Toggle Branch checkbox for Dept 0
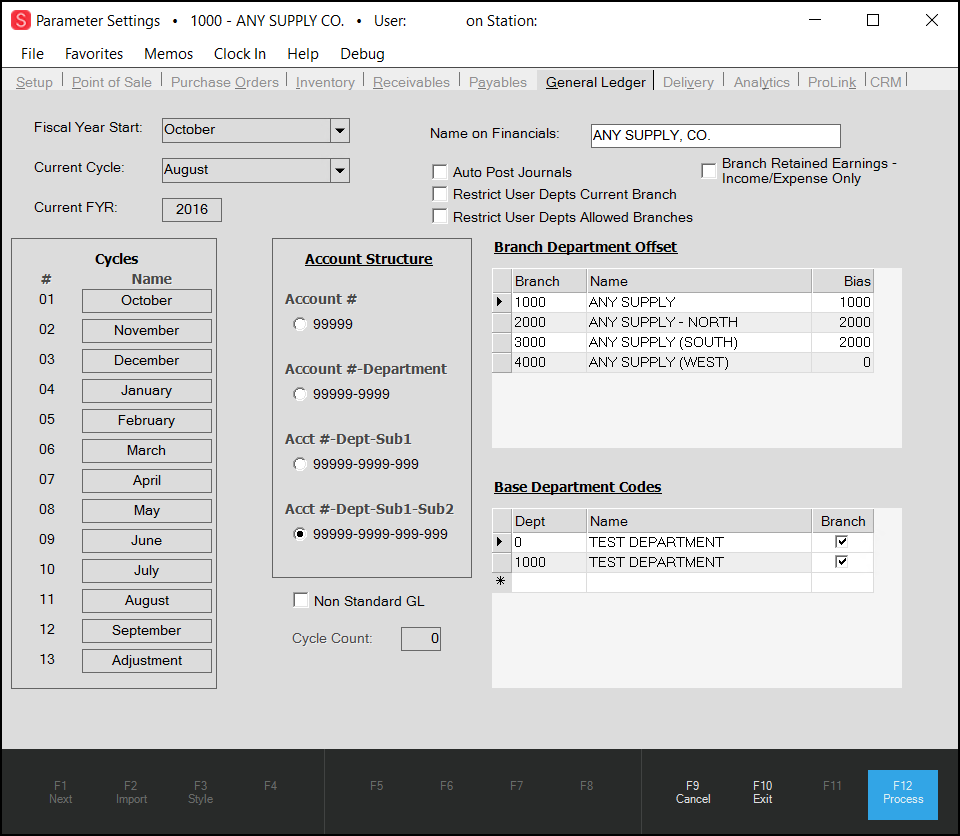 pyautogui.click(x=841, y=541)
